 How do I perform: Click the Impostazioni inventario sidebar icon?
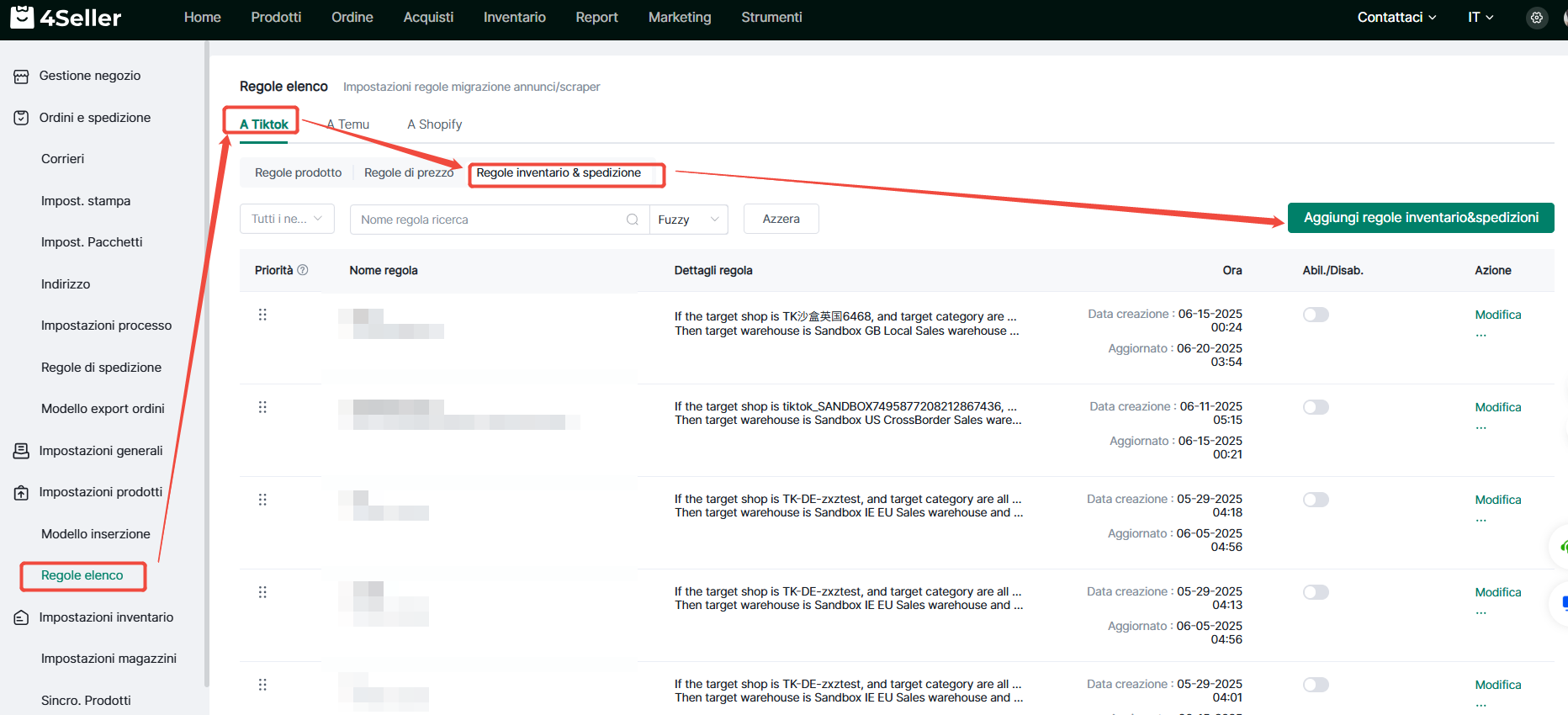tap(21, 618)
